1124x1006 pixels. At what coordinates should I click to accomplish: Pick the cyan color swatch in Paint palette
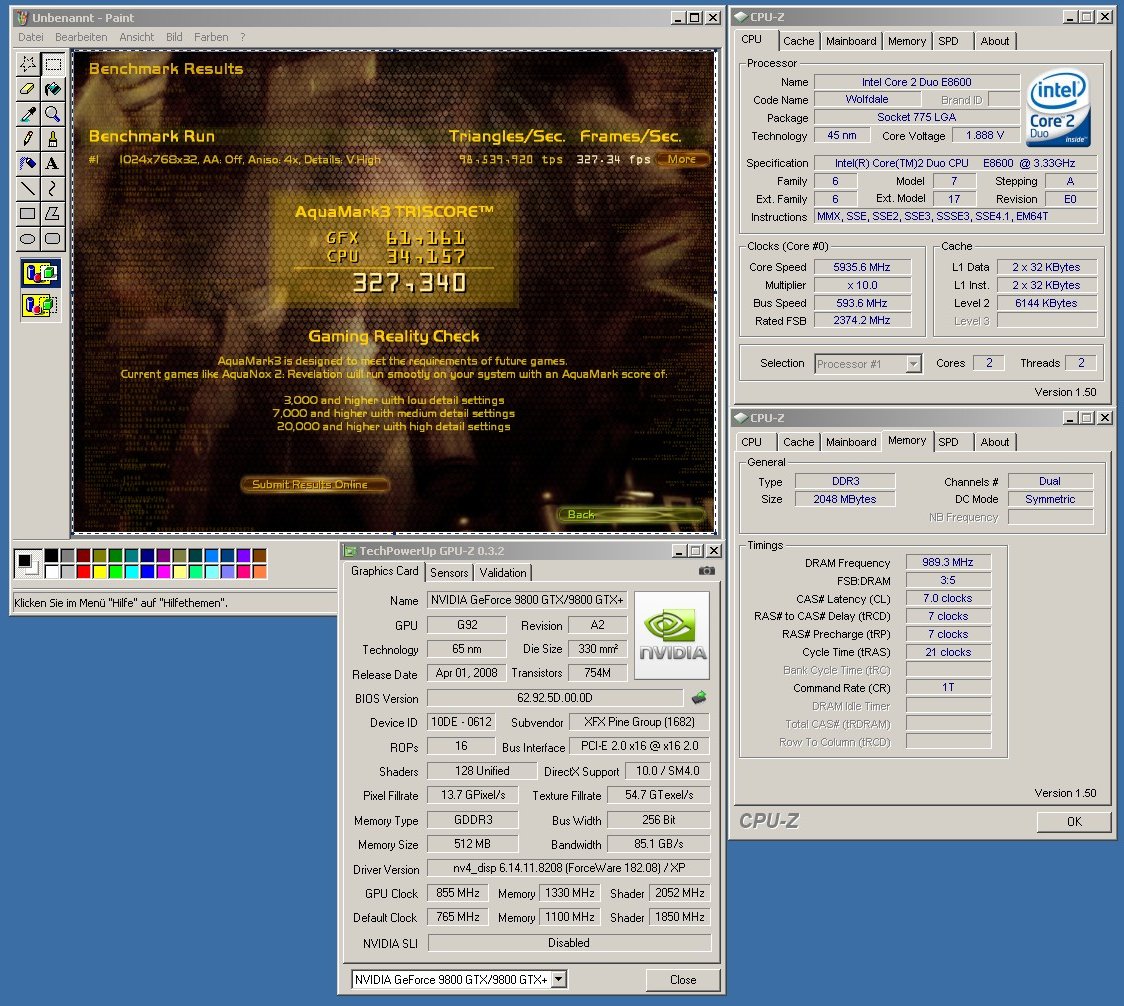click(x=131, y=571)
